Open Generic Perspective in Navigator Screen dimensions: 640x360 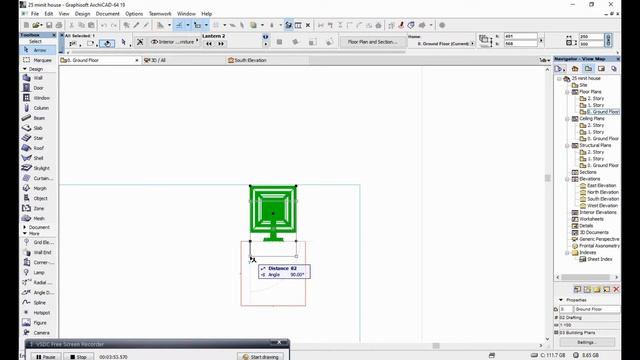point(596,239)
